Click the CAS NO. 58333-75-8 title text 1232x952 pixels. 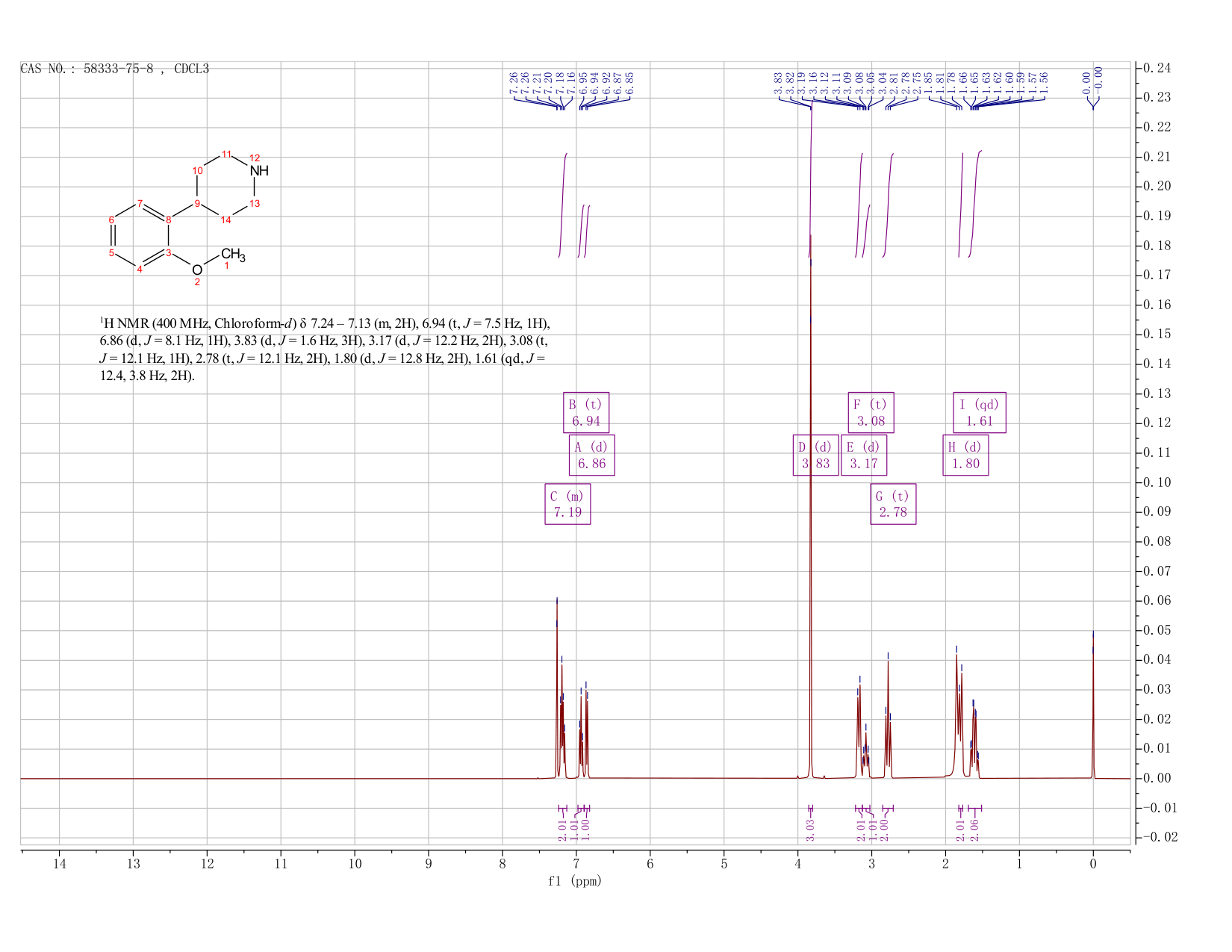[115, 69]
